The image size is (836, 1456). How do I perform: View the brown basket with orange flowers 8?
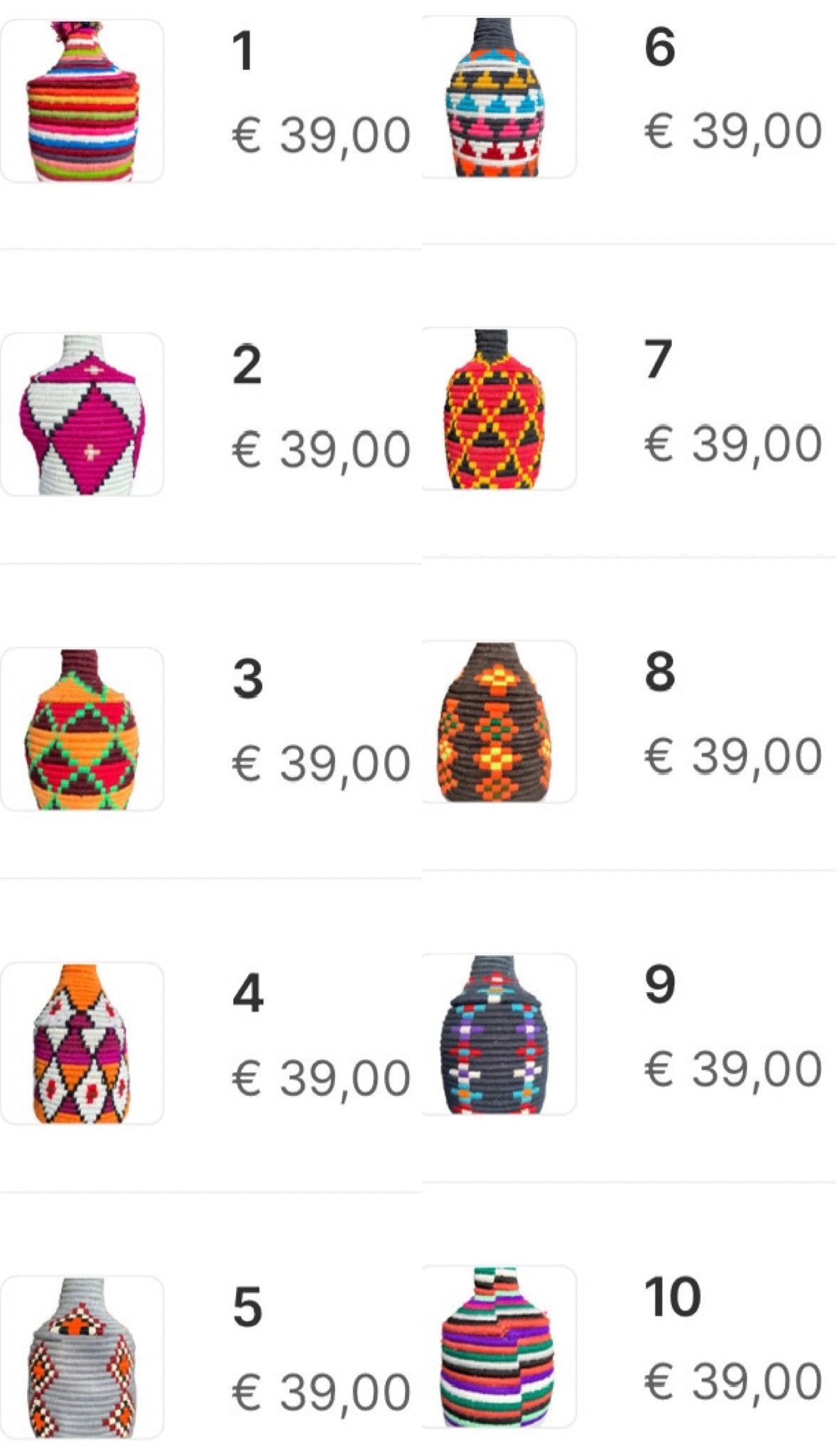click(499, 722)
